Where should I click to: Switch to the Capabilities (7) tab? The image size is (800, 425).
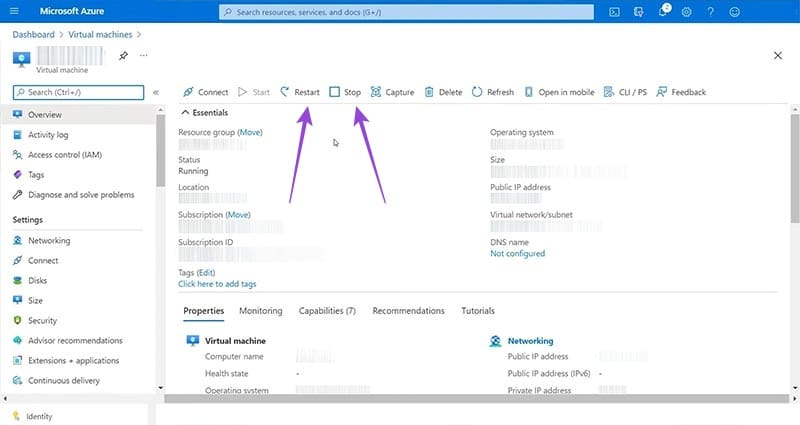pyautogui.click(x=327, y=311)
